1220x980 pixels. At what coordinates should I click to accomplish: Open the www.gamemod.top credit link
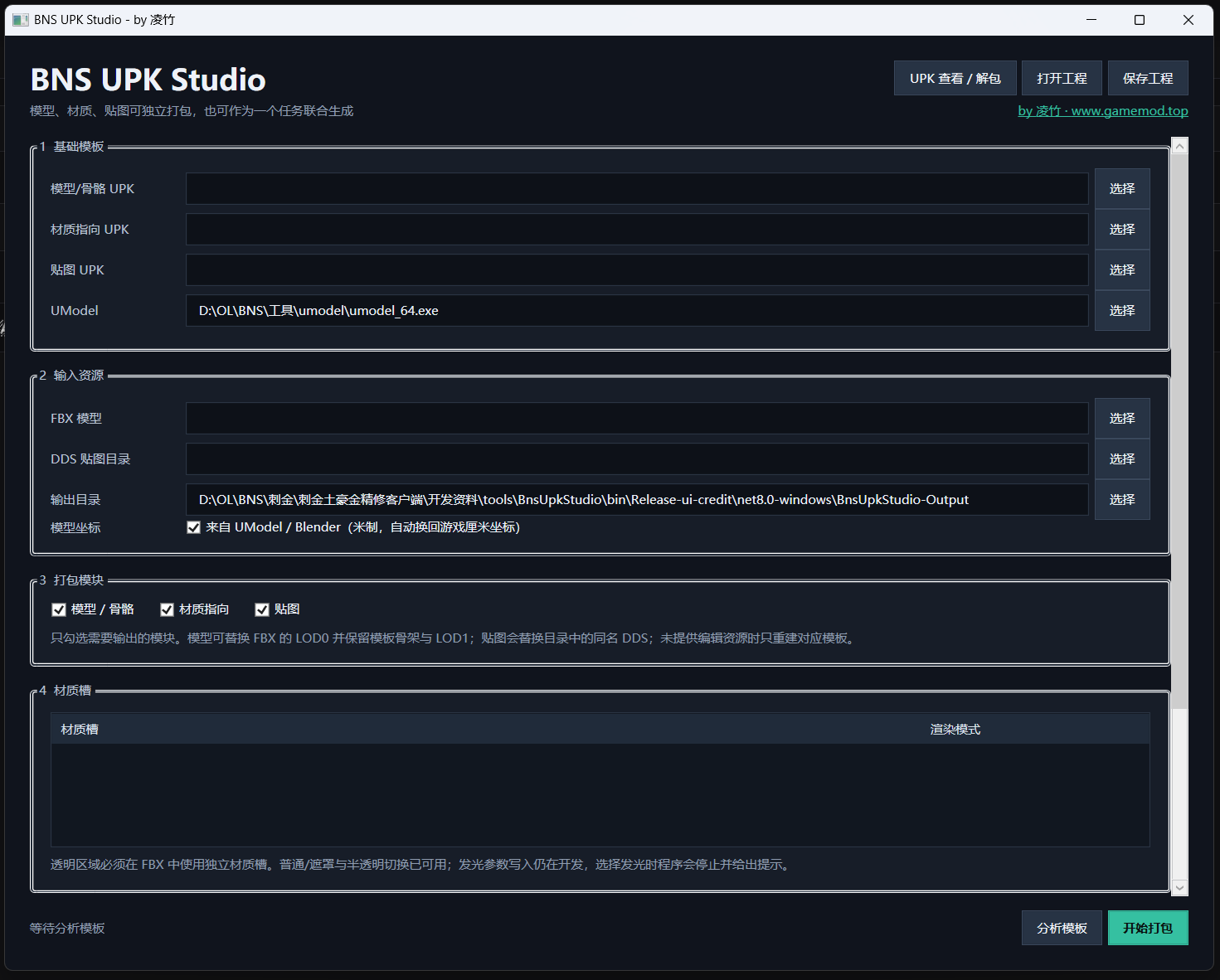pyautogui.click(x=1103, y=110)
